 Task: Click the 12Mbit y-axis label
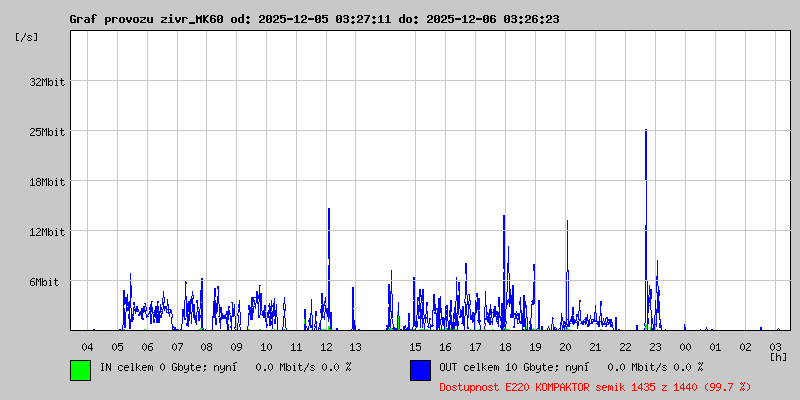(47, 232)
